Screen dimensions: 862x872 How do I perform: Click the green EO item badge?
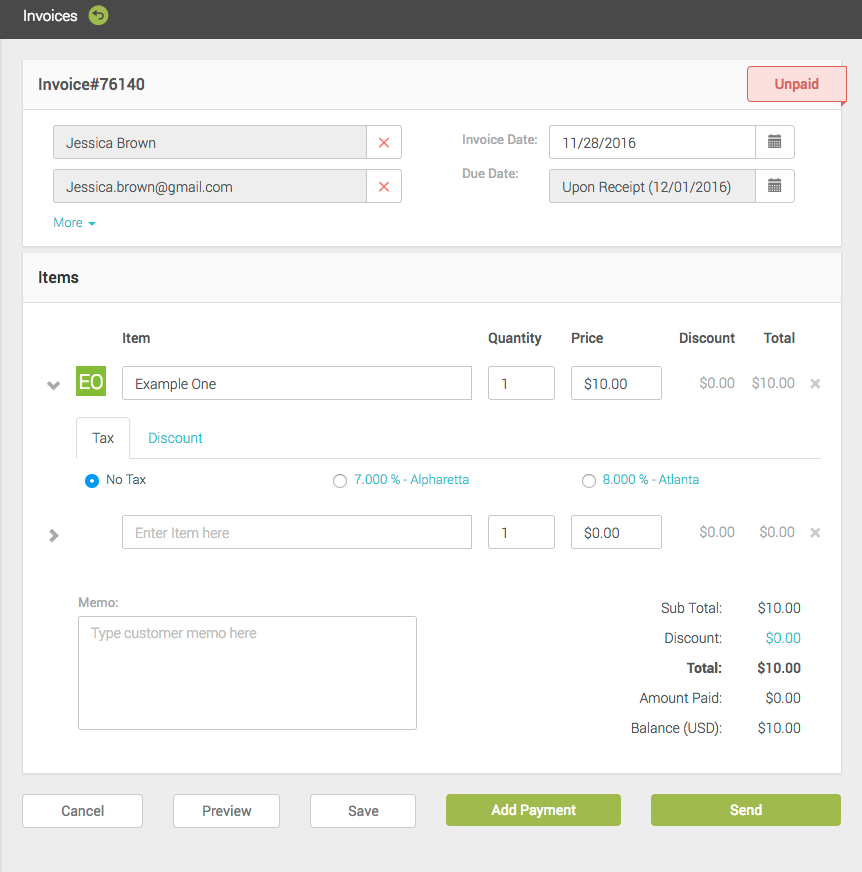[x=91, y=382]
